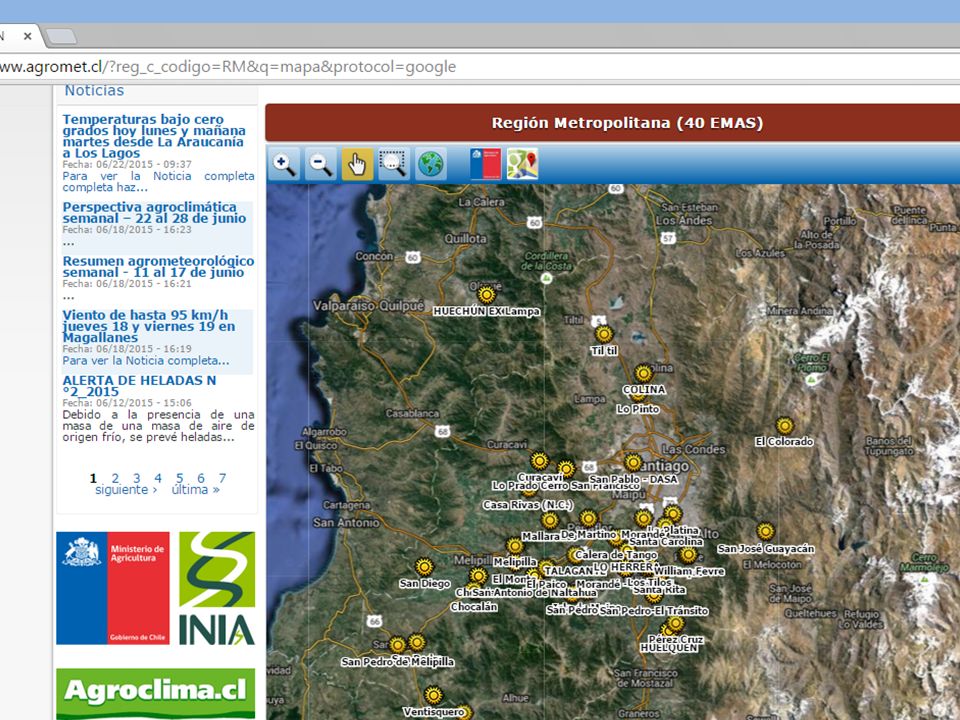The height and width of the screenshot is (720, 960).
Task: Open a new browser tab
Action: pyautogui.click(x=61, y=36)
